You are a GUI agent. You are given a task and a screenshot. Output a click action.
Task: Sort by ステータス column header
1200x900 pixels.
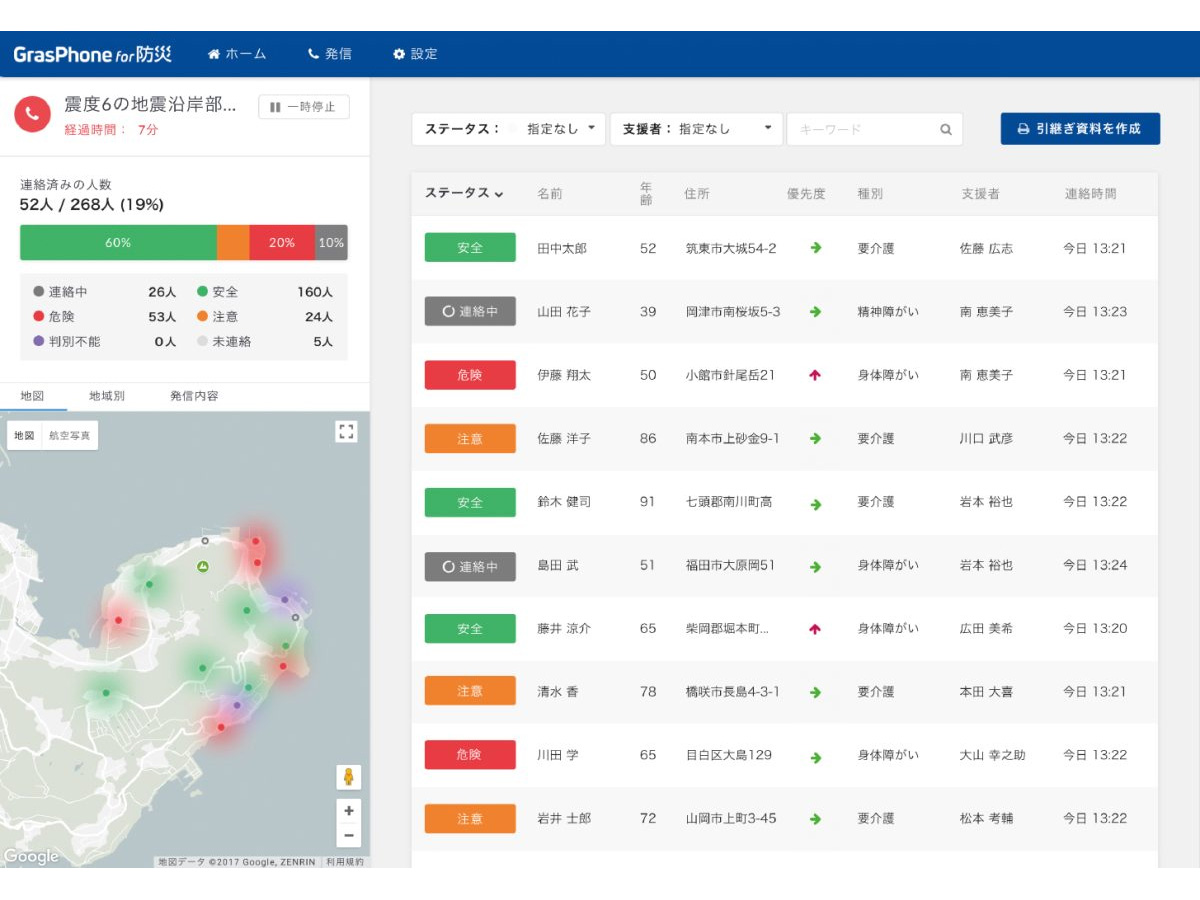(x=464, y=193)
